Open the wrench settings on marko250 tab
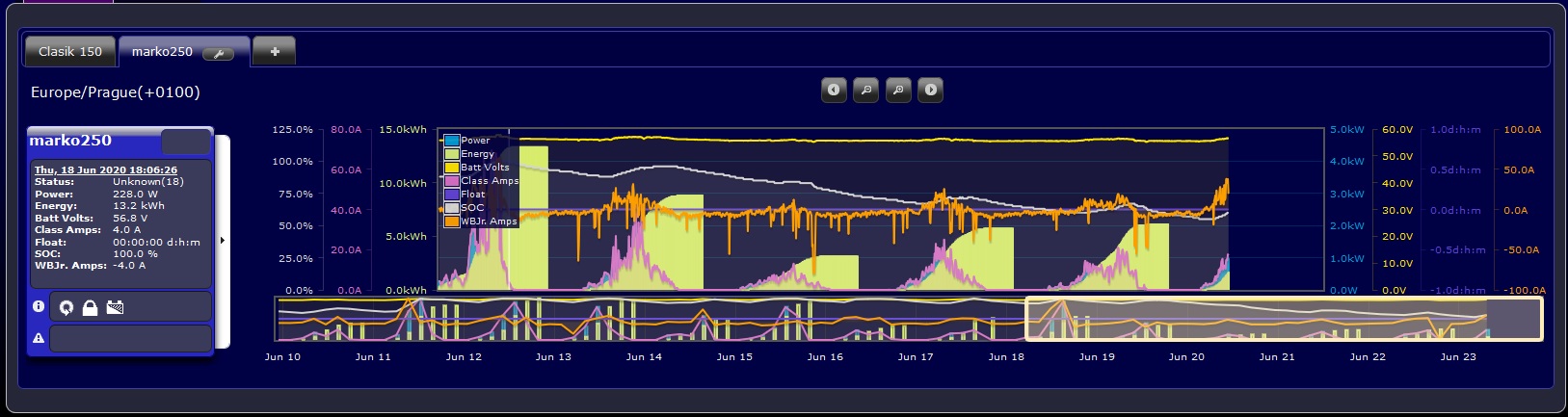The height and width of the screenshot is (417, 1568). 219,54
